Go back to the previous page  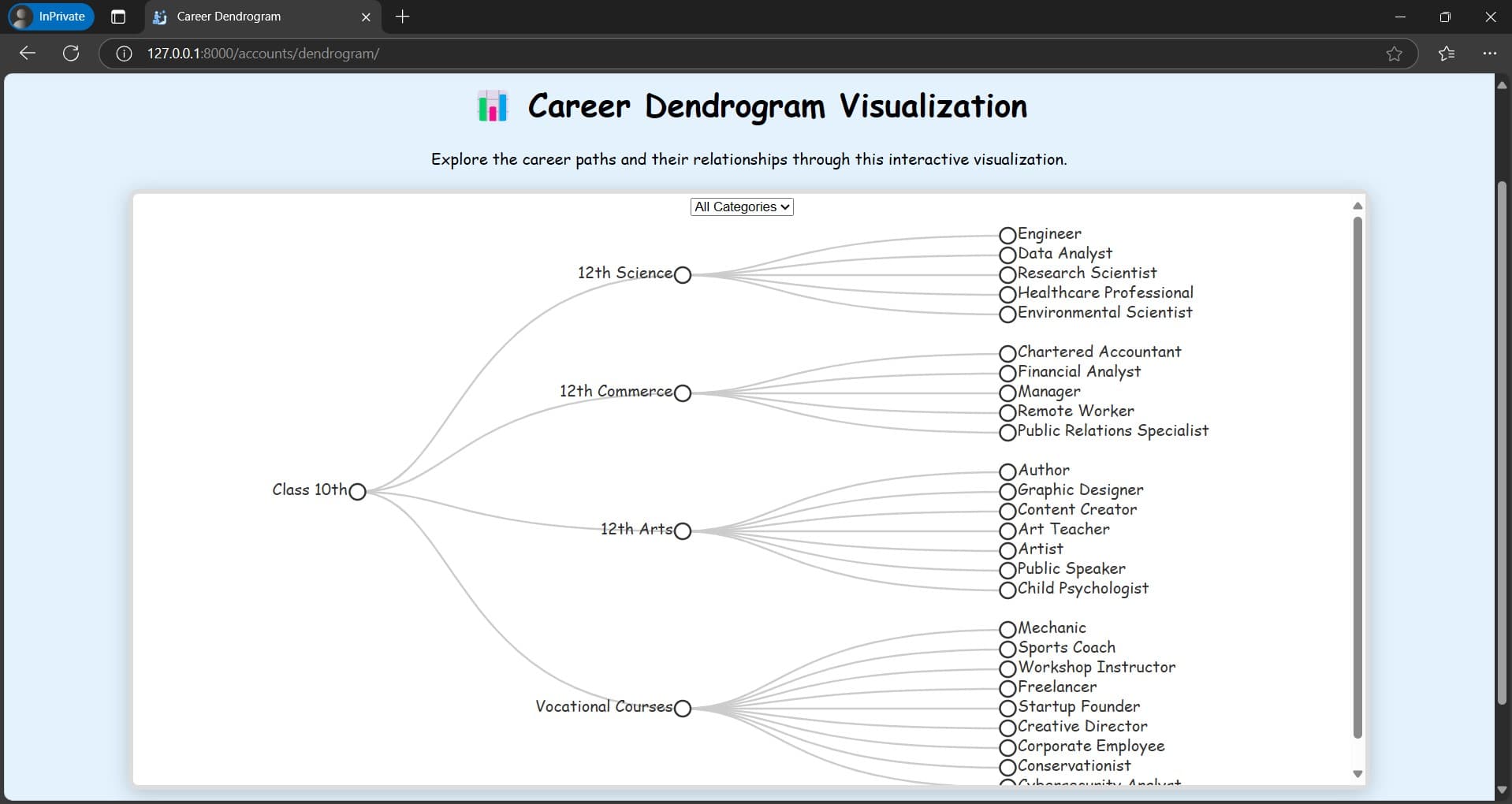pyautogui.click(x=28, y=53)
